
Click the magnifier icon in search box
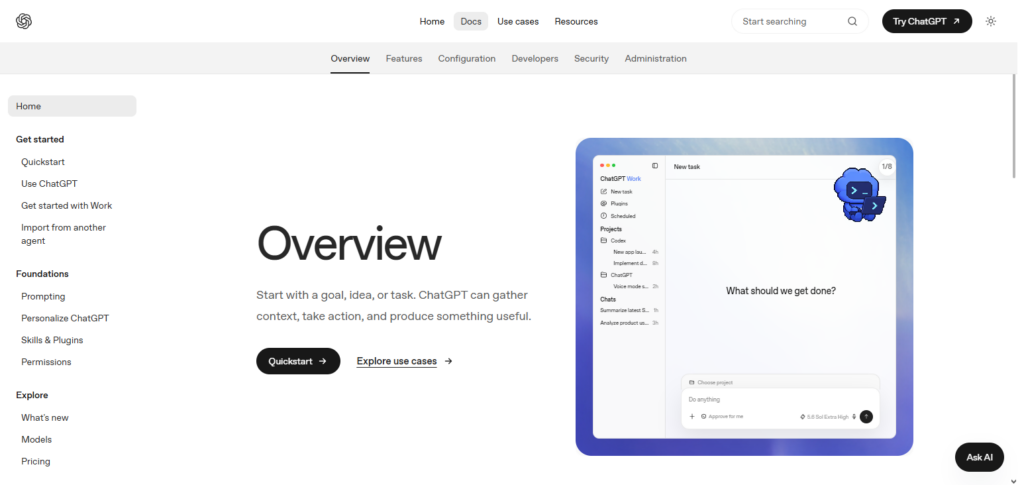pos(852,21)
